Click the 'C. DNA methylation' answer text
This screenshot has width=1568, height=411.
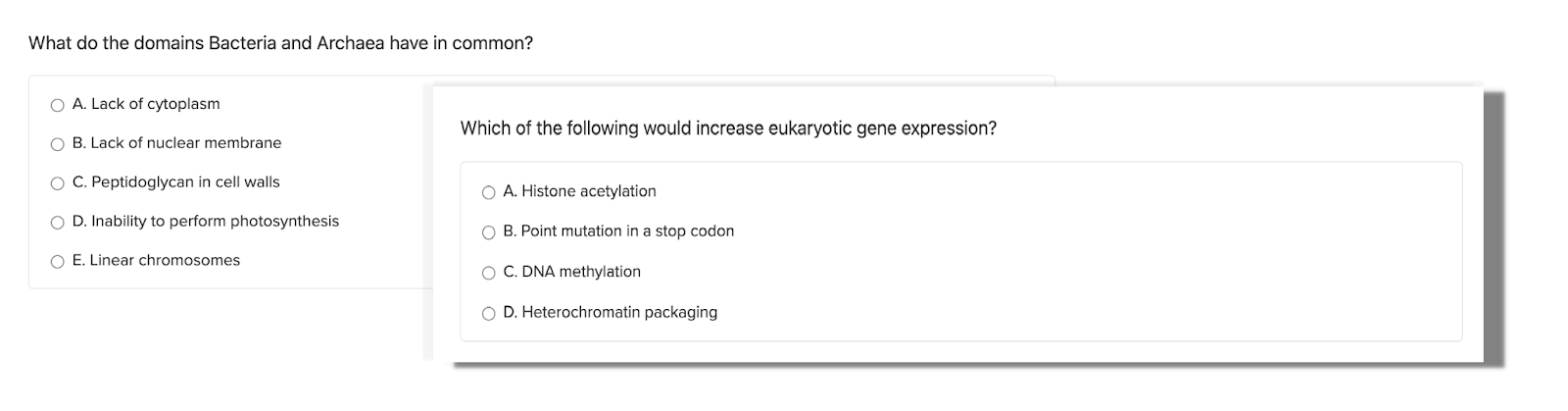coord(571,272)
